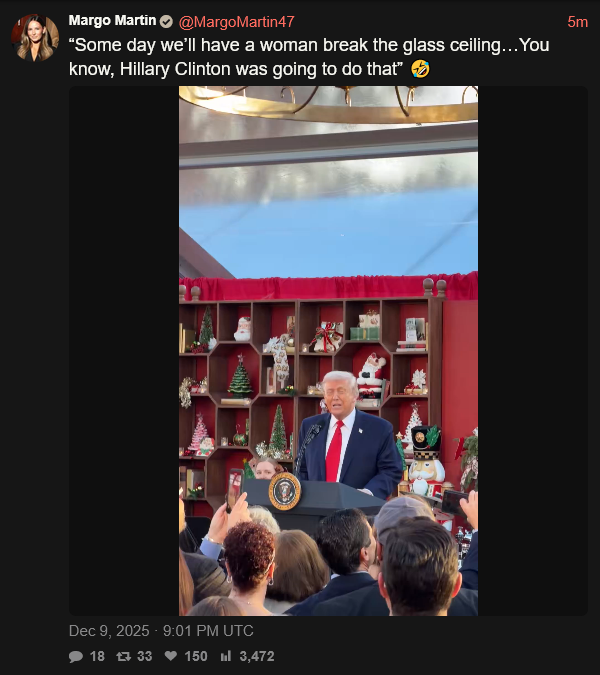Click the Margo Martin display name

pos(112,21)
